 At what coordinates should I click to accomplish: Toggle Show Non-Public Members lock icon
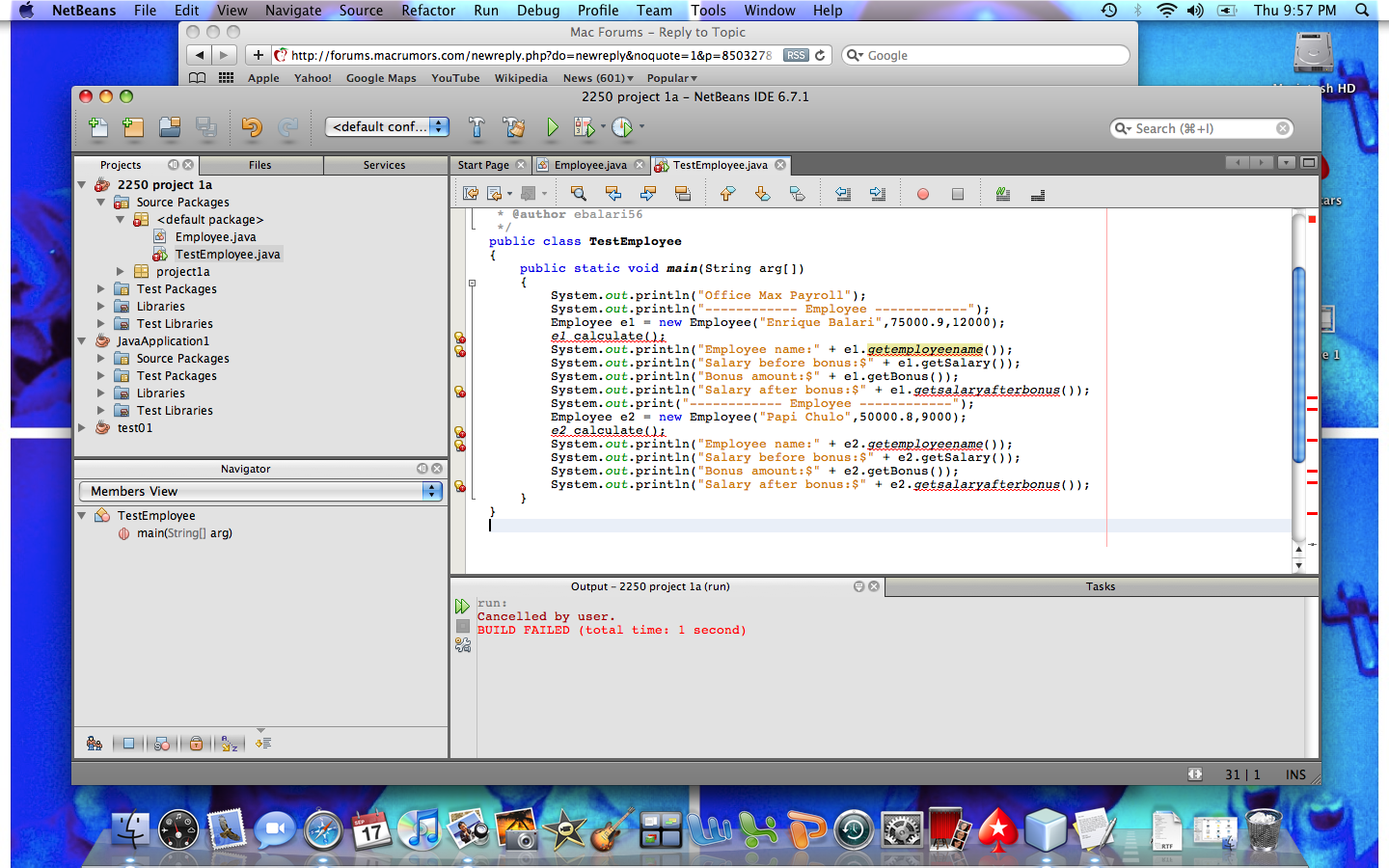click(x=196, y=744)
